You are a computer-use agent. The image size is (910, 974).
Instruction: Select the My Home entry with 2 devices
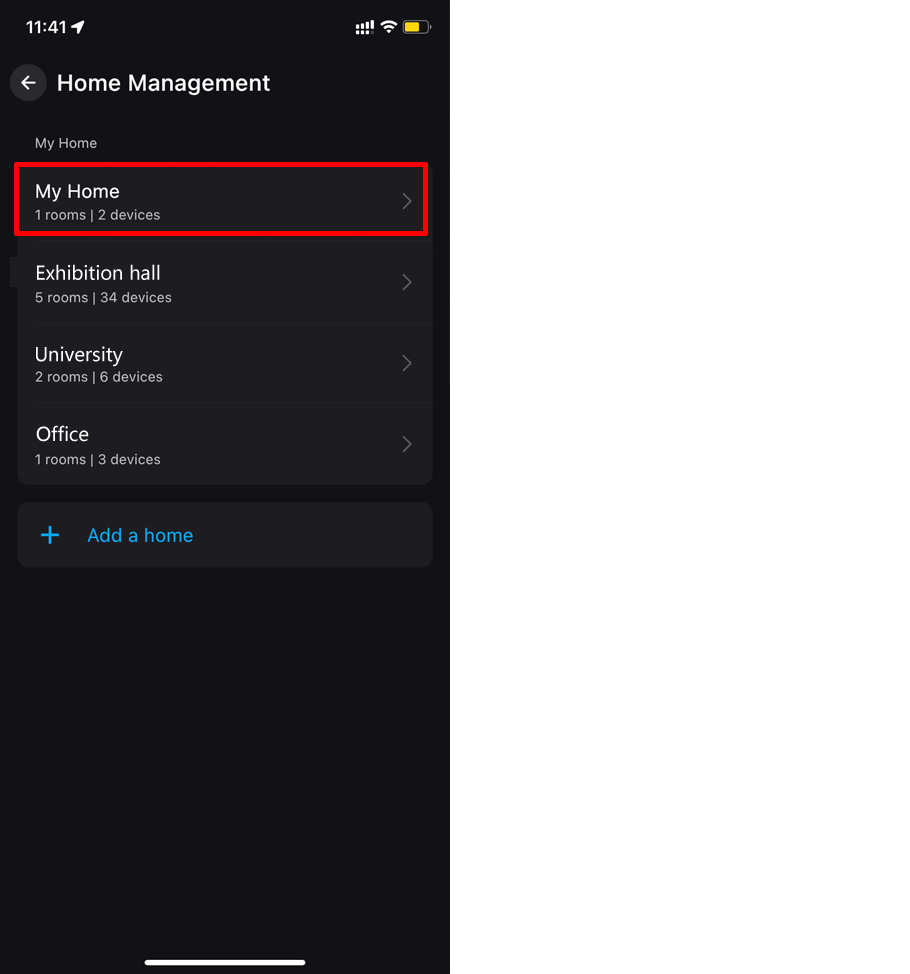[x=200, y=201]
